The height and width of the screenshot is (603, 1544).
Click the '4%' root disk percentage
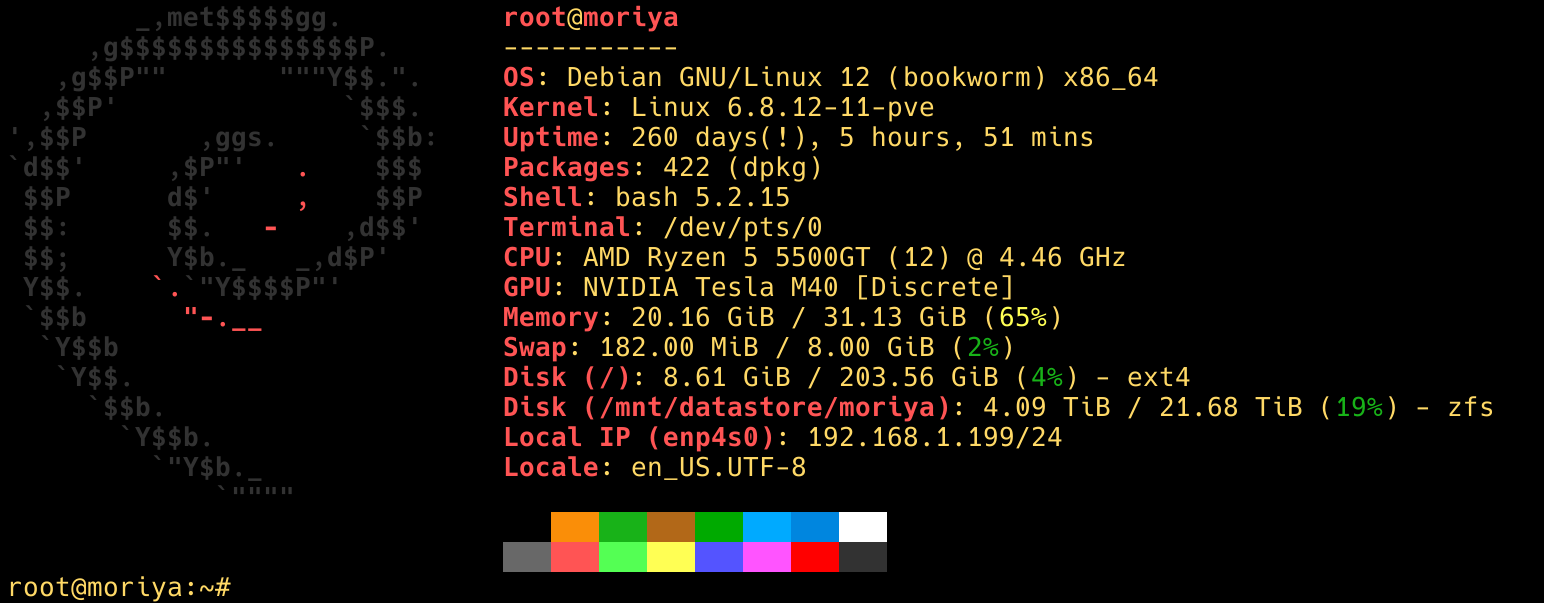[x=1047, y=378]
